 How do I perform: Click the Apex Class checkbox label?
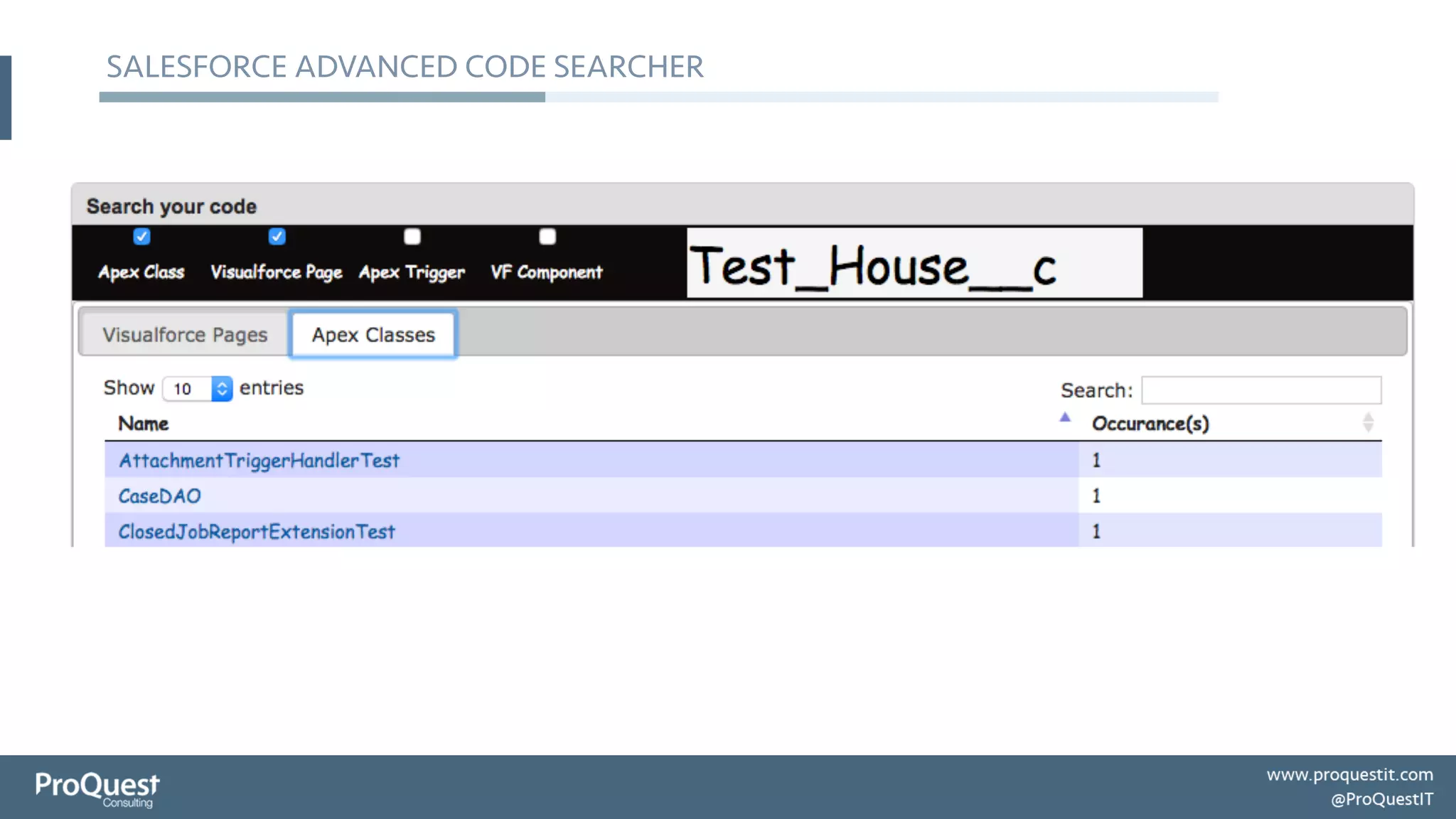141,272
